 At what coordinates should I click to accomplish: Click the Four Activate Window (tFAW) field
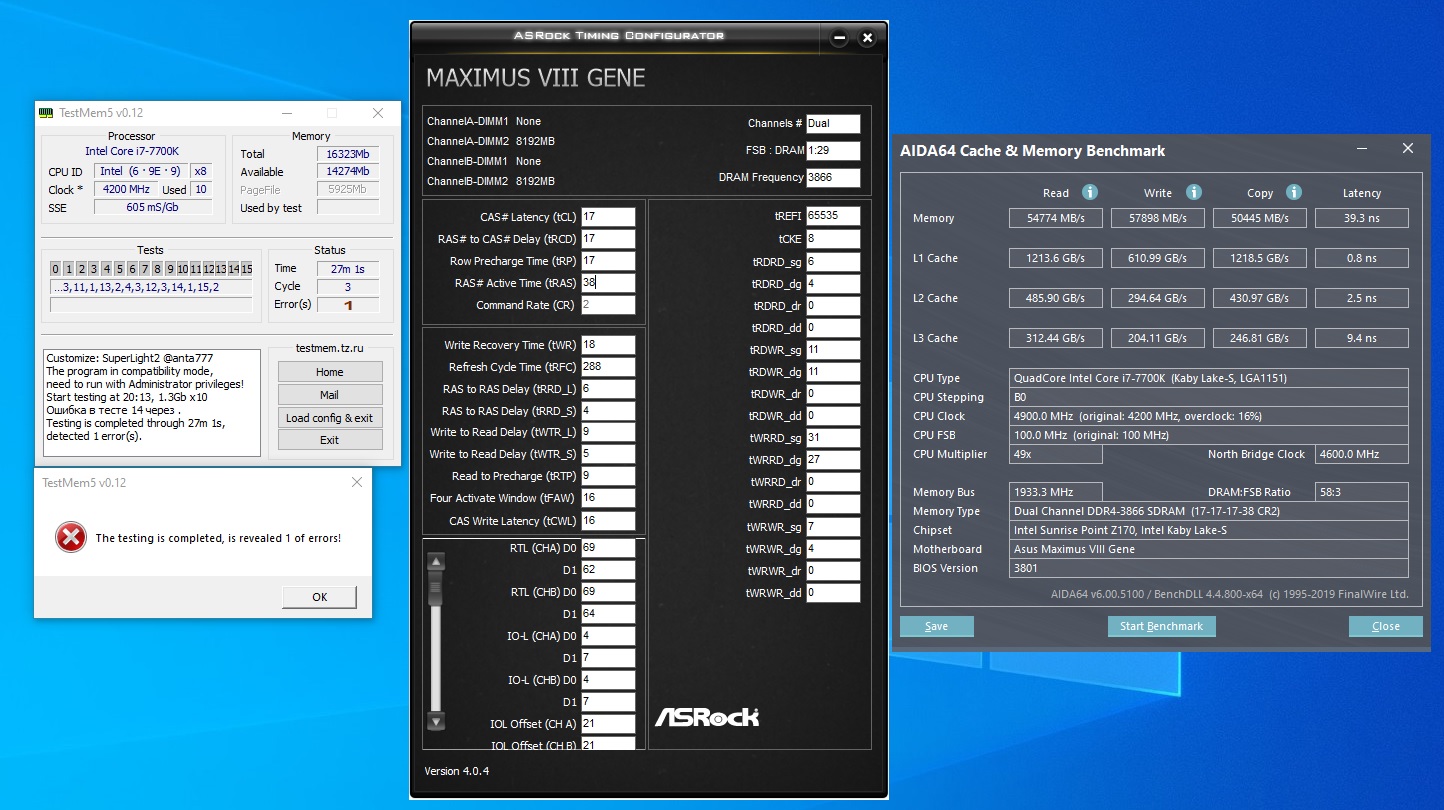[x=608, y=498]
